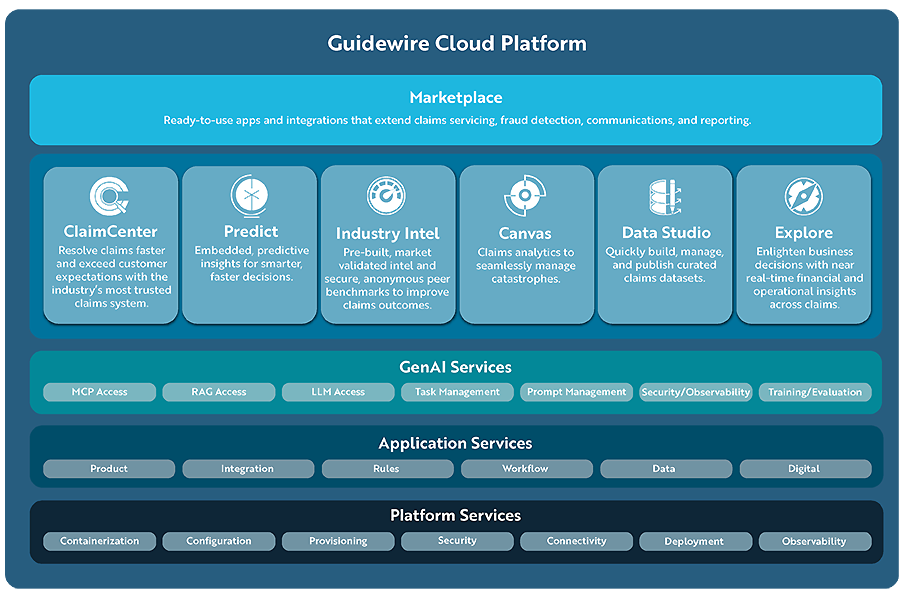The width and height of the screenshot is (904, 599).
Task: Click Security/Observability in GenAI Services
Action: click(696, 392)
